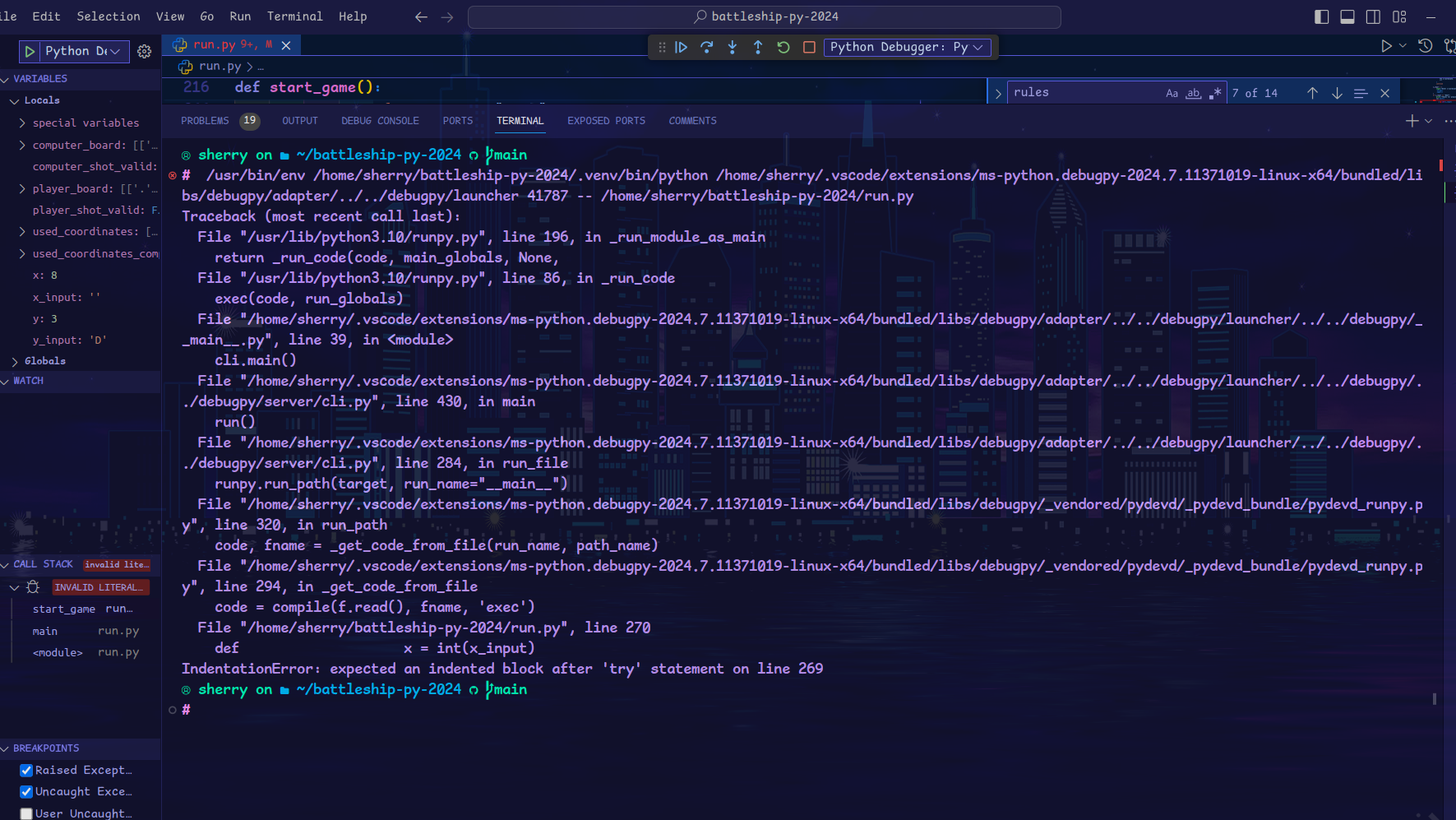Toggle match whole word in find widget
The image size is (1456, 820).
pyautogui.click(x=1193, y=93)
